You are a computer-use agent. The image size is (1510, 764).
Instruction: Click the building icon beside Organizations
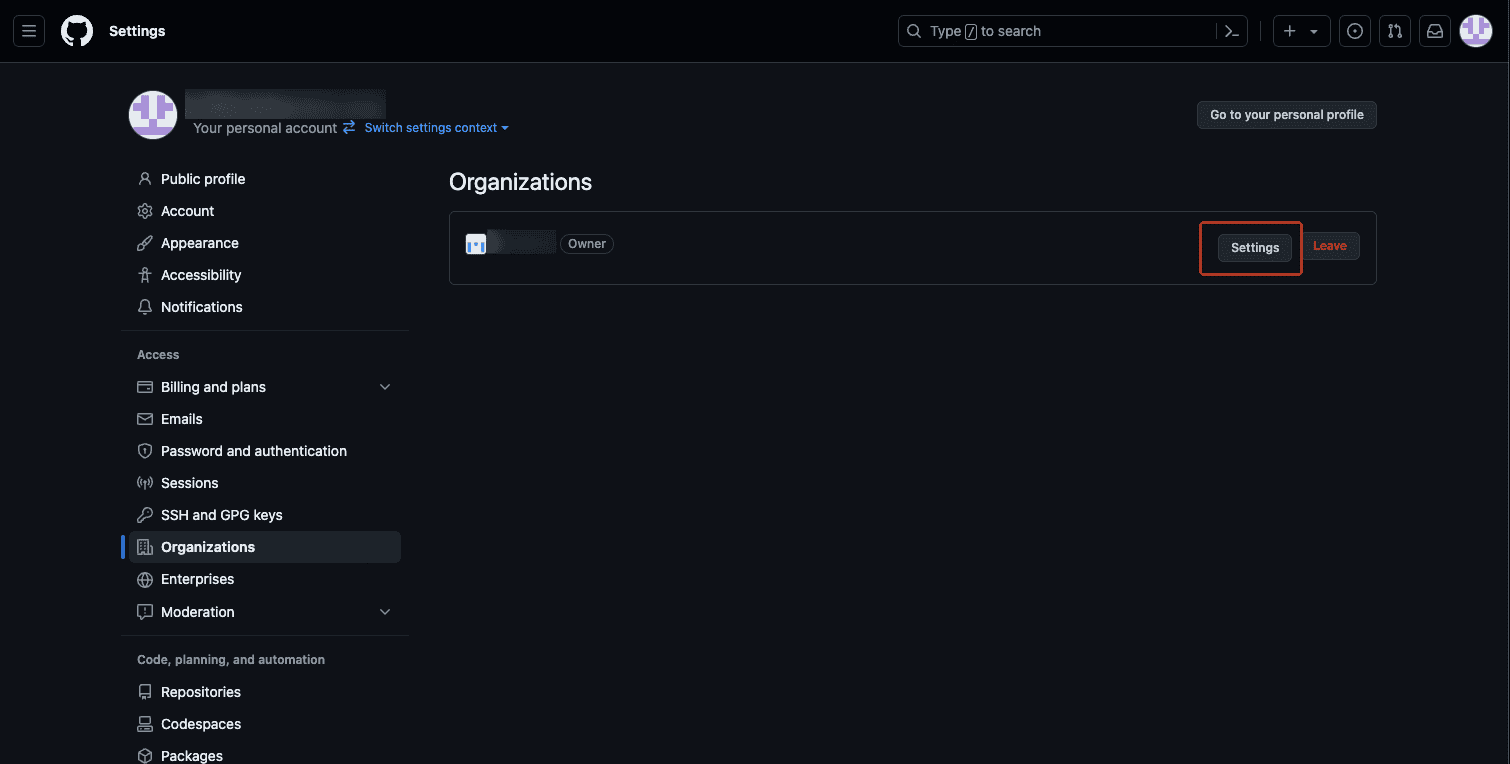tap(145, 547)
